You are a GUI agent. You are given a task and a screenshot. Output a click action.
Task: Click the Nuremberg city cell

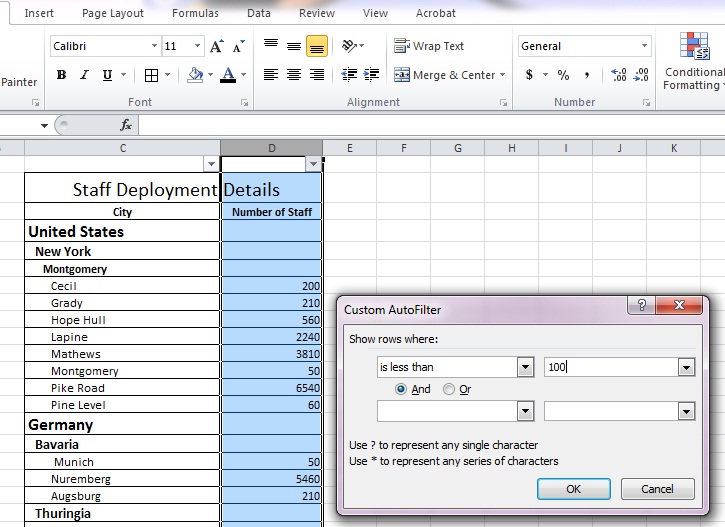pos(122,479)
